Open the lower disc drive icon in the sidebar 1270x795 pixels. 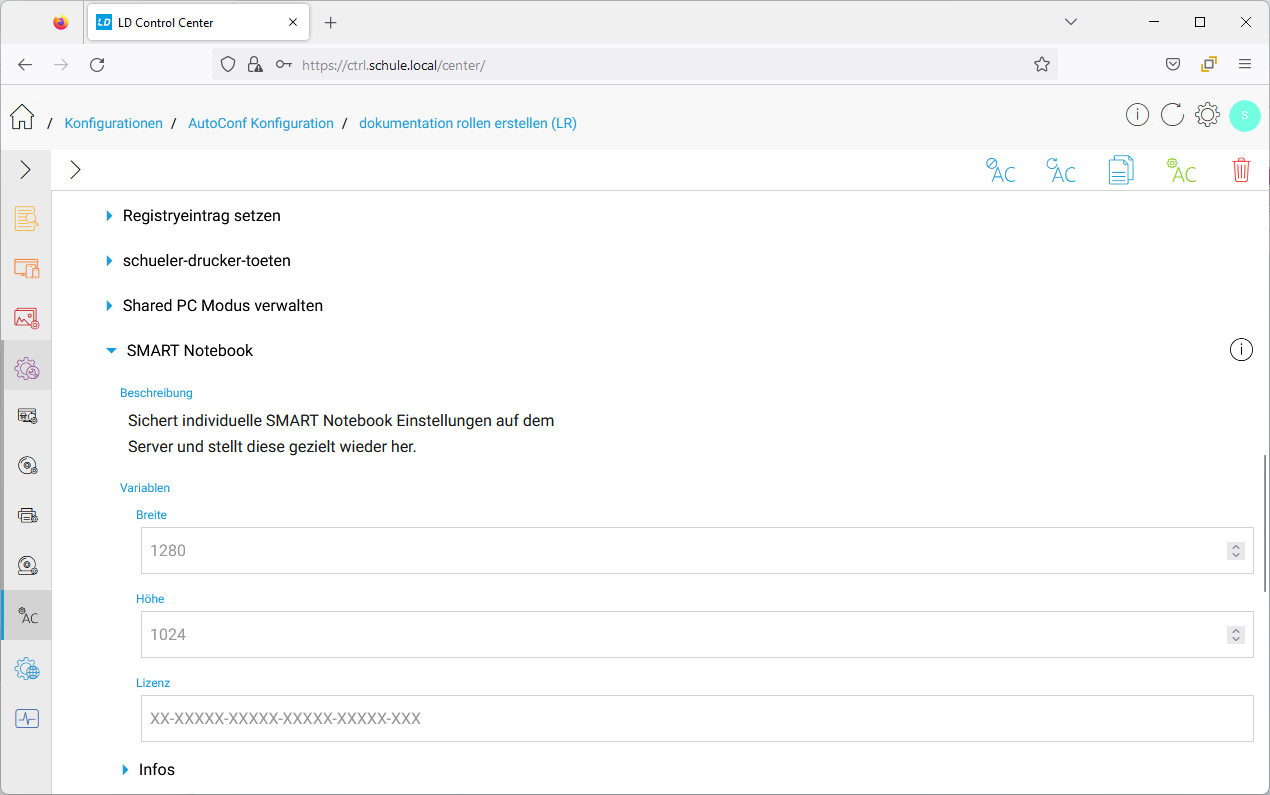pyautogui.click(x=27, y=566)
